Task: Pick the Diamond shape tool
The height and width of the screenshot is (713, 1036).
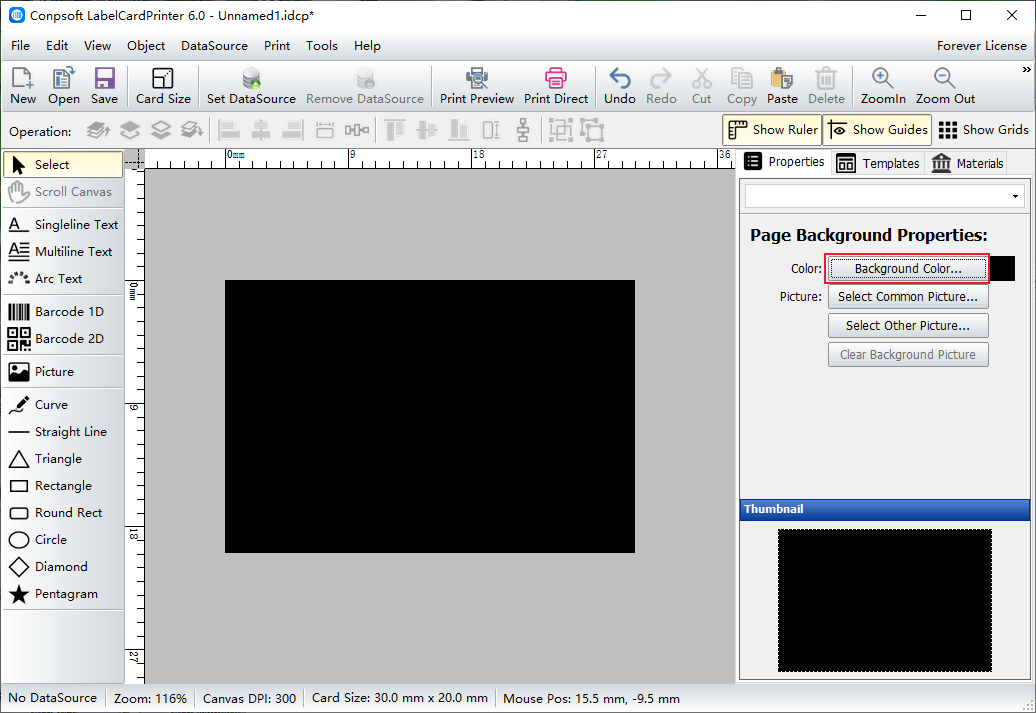Action: [x=63, y=567]
